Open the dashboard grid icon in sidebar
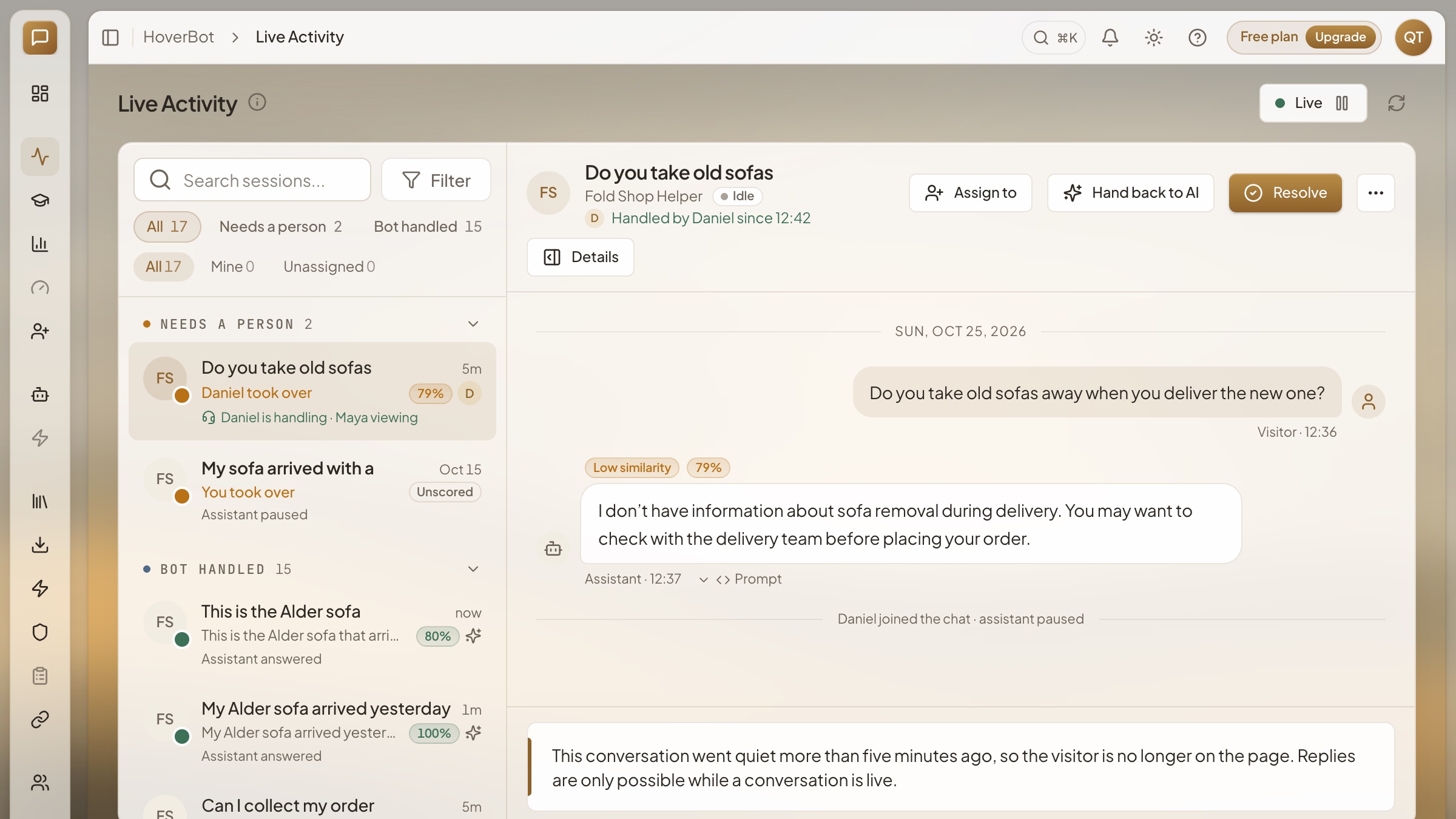Screen dimensions: 1456x819 pyautogui.click(x=40, y=93)
